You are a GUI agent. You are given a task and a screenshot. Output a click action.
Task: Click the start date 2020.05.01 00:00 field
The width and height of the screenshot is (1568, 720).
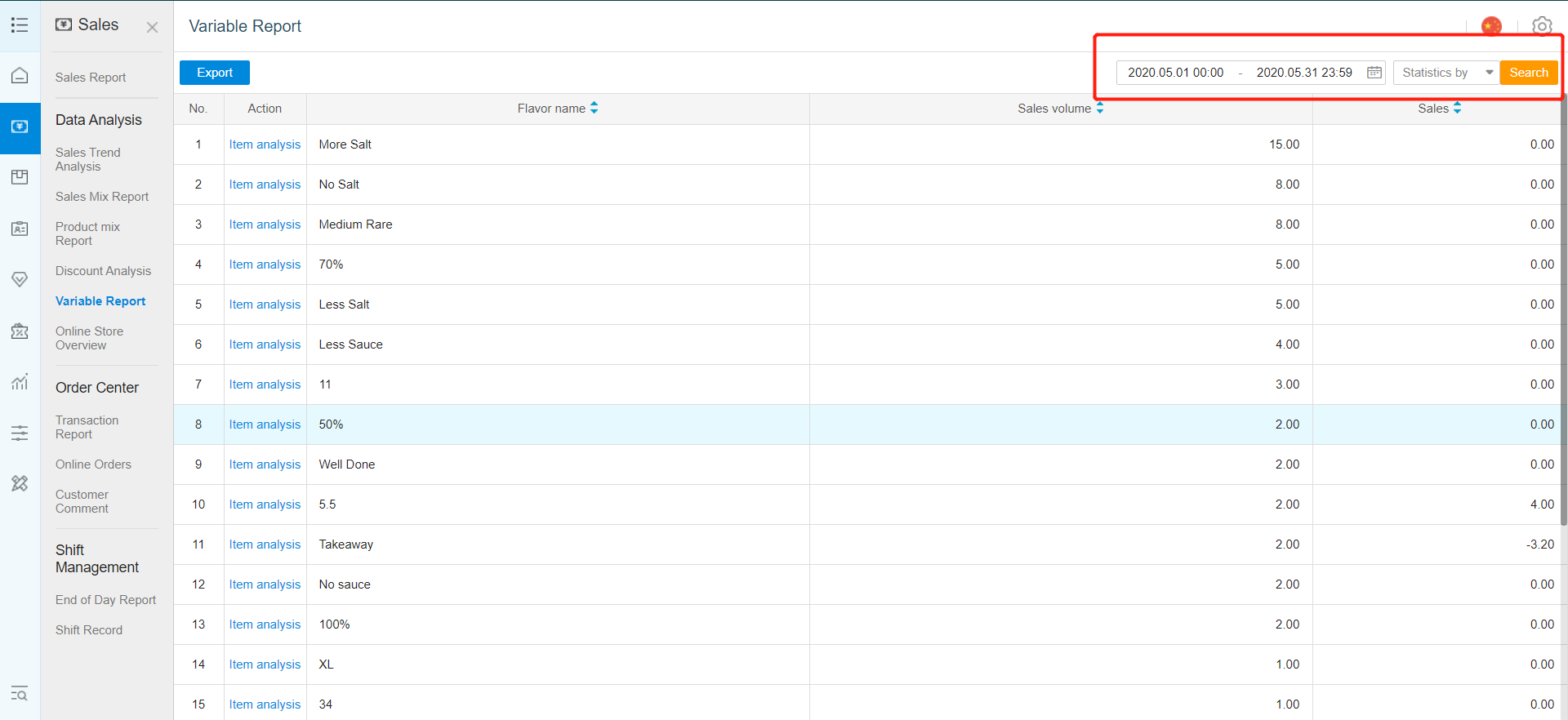[x=1176, y=73]
